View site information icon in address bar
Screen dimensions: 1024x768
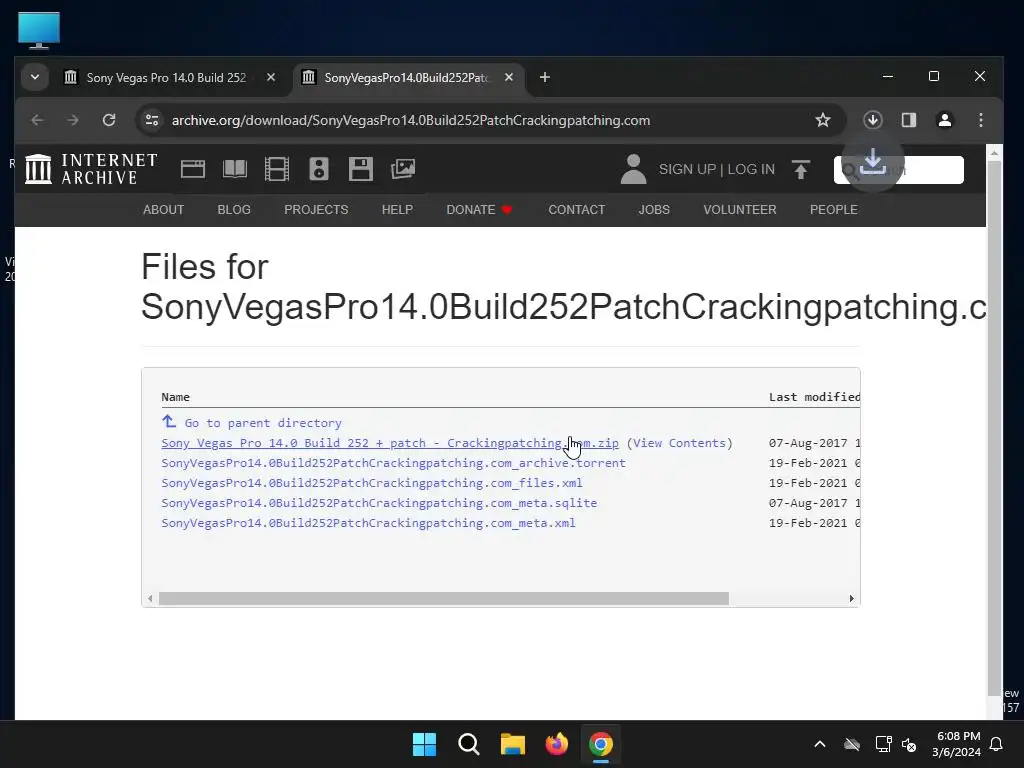coord(152,120)
